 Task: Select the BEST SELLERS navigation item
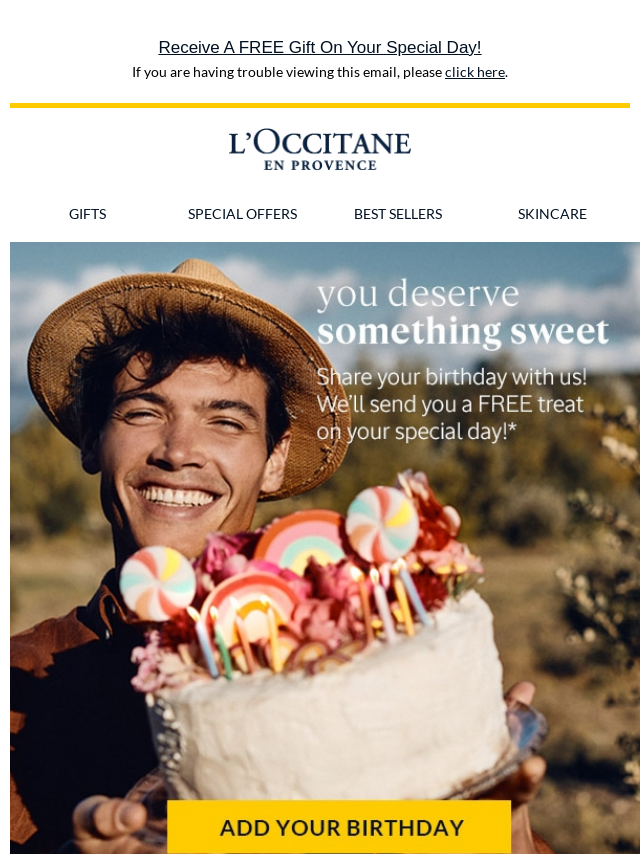[398, 214]
